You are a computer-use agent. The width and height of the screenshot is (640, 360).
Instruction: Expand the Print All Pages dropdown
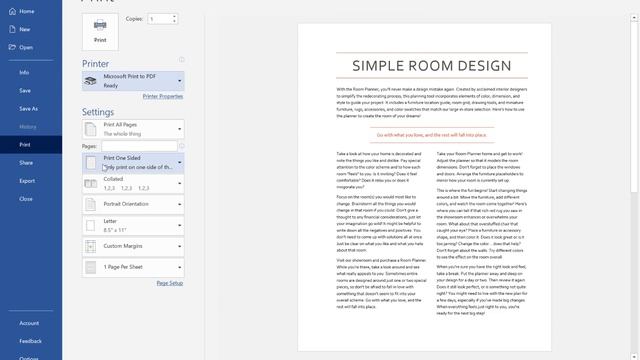(x=133, y=129)
